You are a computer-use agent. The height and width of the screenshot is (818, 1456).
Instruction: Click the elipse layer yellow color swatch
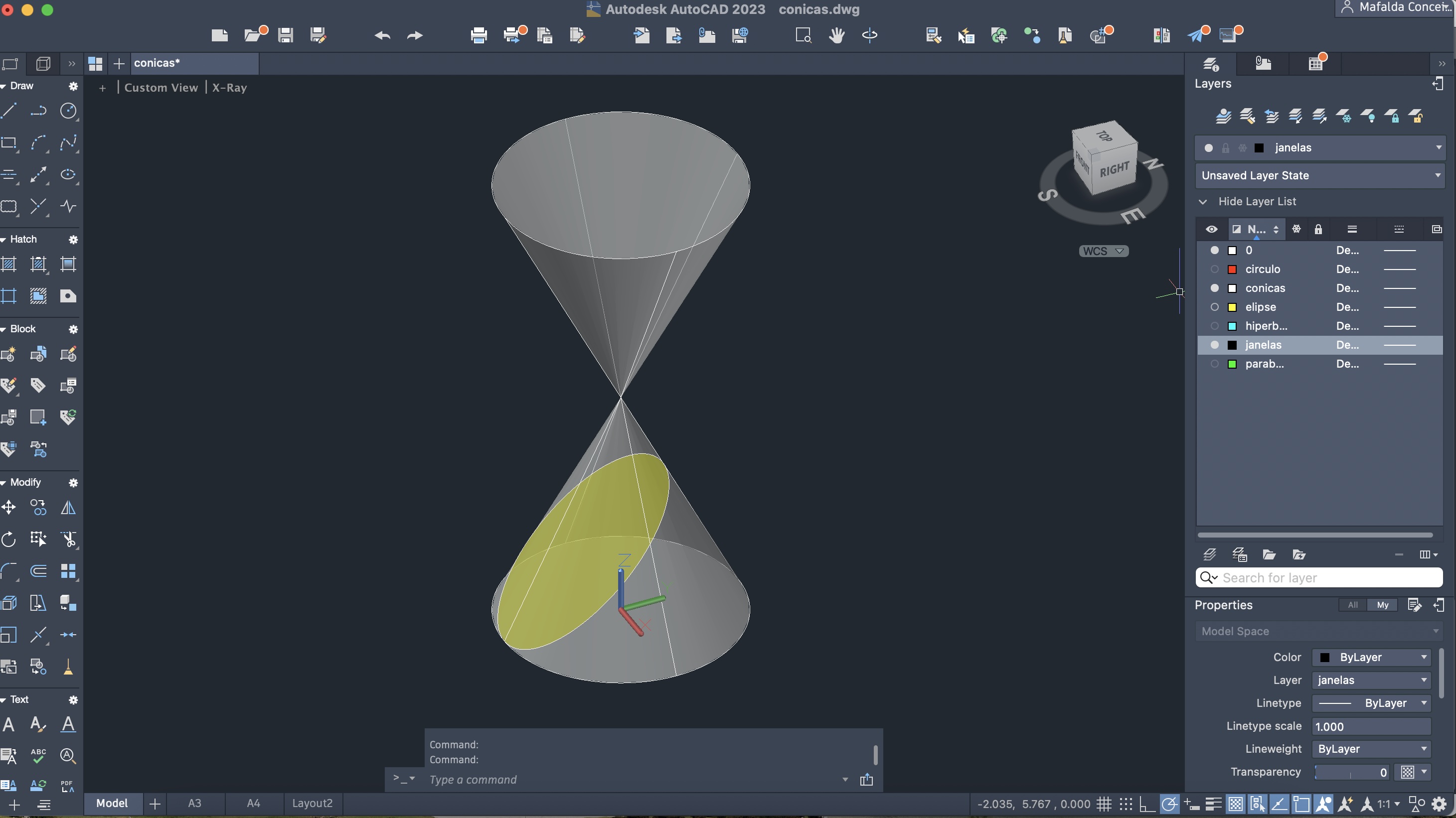pyautogui.click(x=1232, y=307)
